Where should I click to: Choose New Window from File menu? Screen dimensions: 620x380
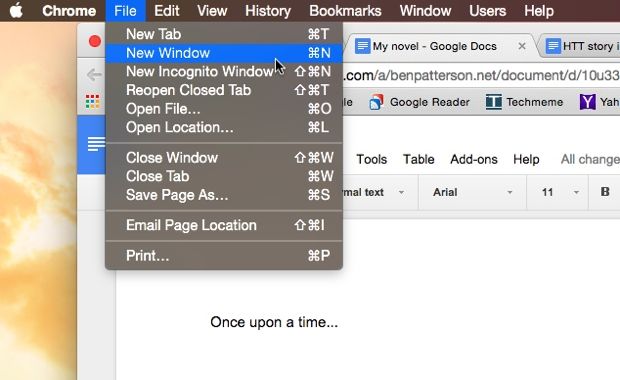224,53
